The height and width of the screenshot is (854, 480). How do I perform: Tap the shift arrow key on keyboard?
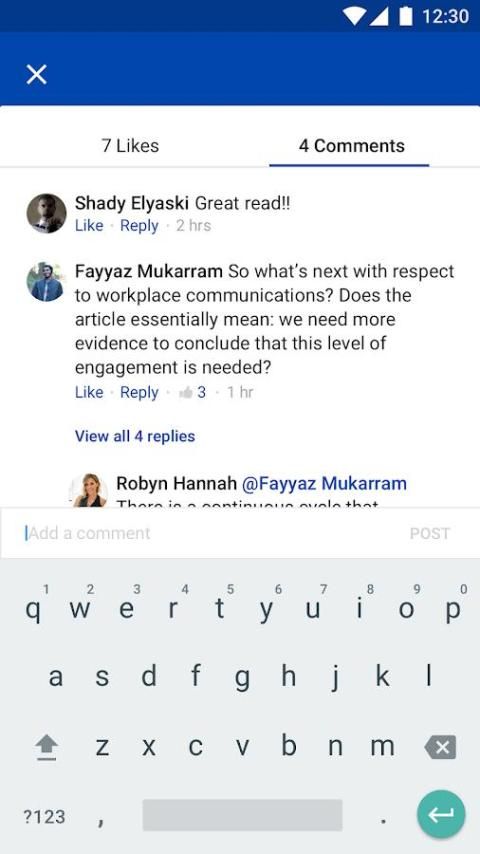47,747
